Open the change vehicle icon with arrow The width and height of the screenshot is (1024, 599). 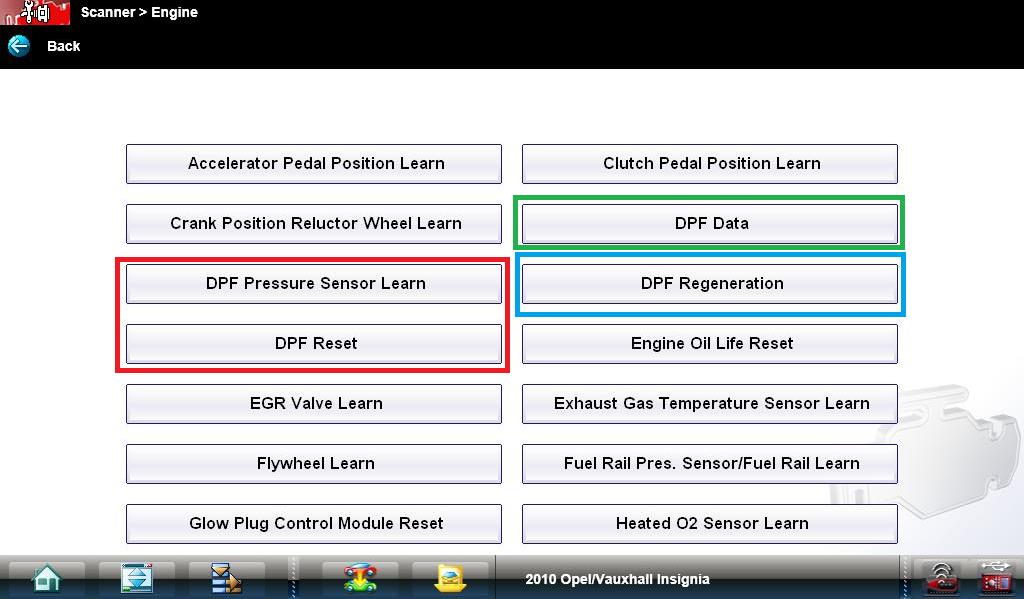(x=360, y=578)
